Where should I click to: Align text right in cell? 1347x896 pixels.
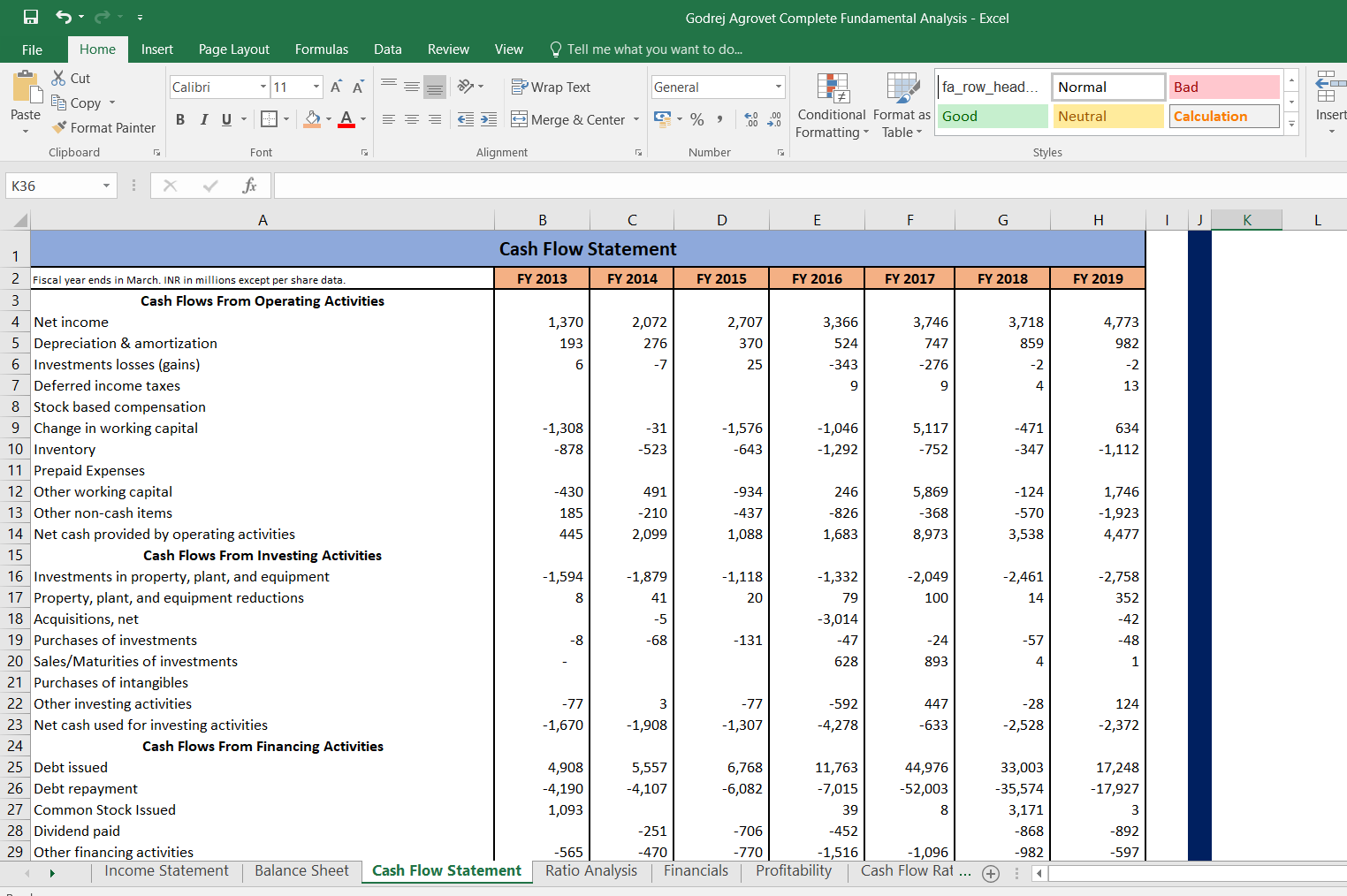point(435,119)
